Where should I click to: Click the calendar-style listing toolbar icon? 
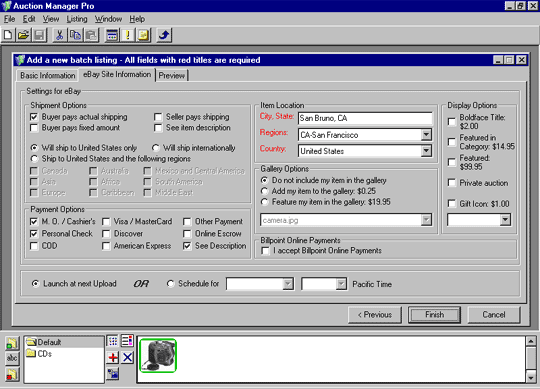pyautogui.click(x=112, y=35)
